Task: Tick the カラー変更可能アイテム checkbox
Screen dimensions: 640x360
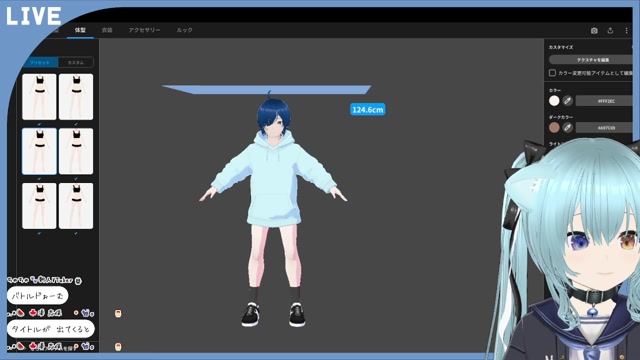Action: [x=552, y=73]
